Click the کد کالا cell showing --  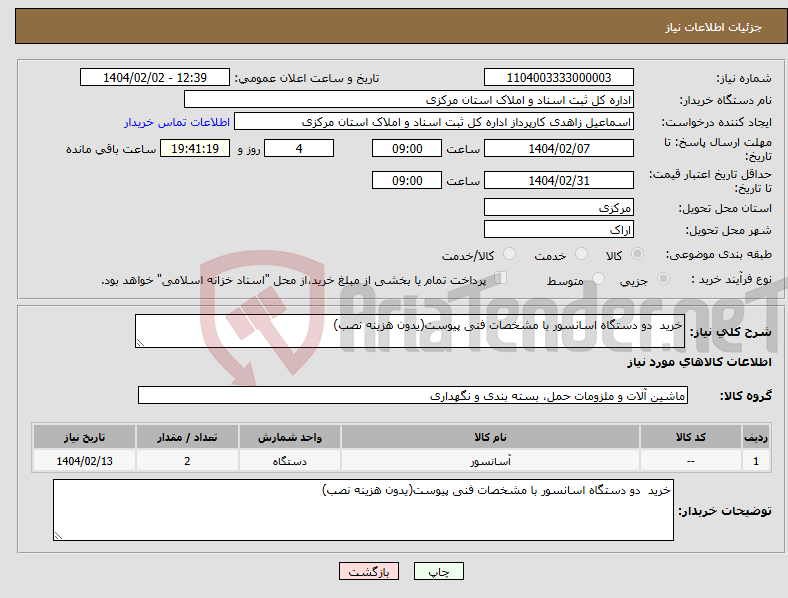click(691, 461)
